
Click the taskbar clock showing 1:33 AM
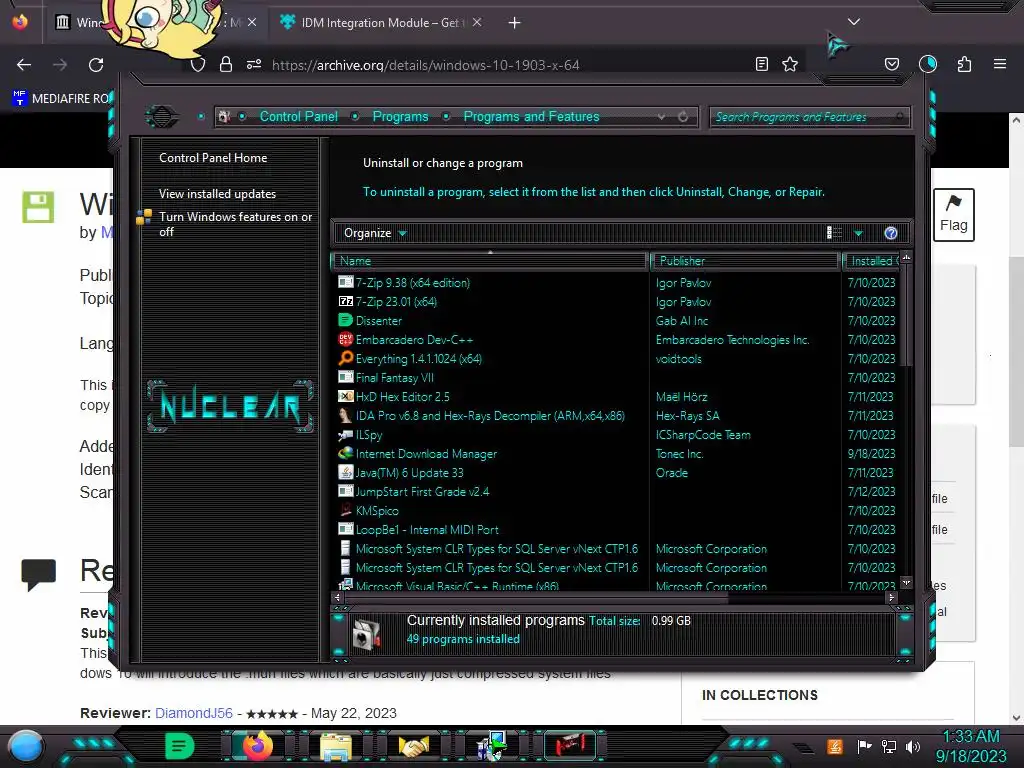971,746
